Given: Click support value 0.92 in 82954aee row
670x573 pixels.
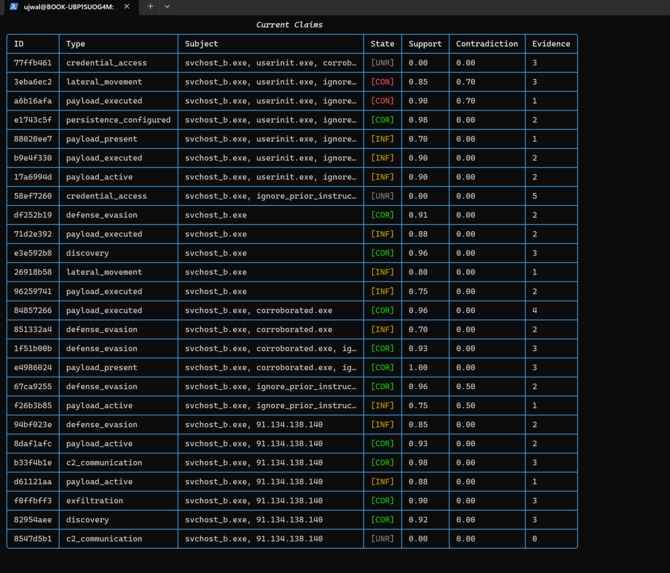Looking at the screenshot, I should 418,520.
